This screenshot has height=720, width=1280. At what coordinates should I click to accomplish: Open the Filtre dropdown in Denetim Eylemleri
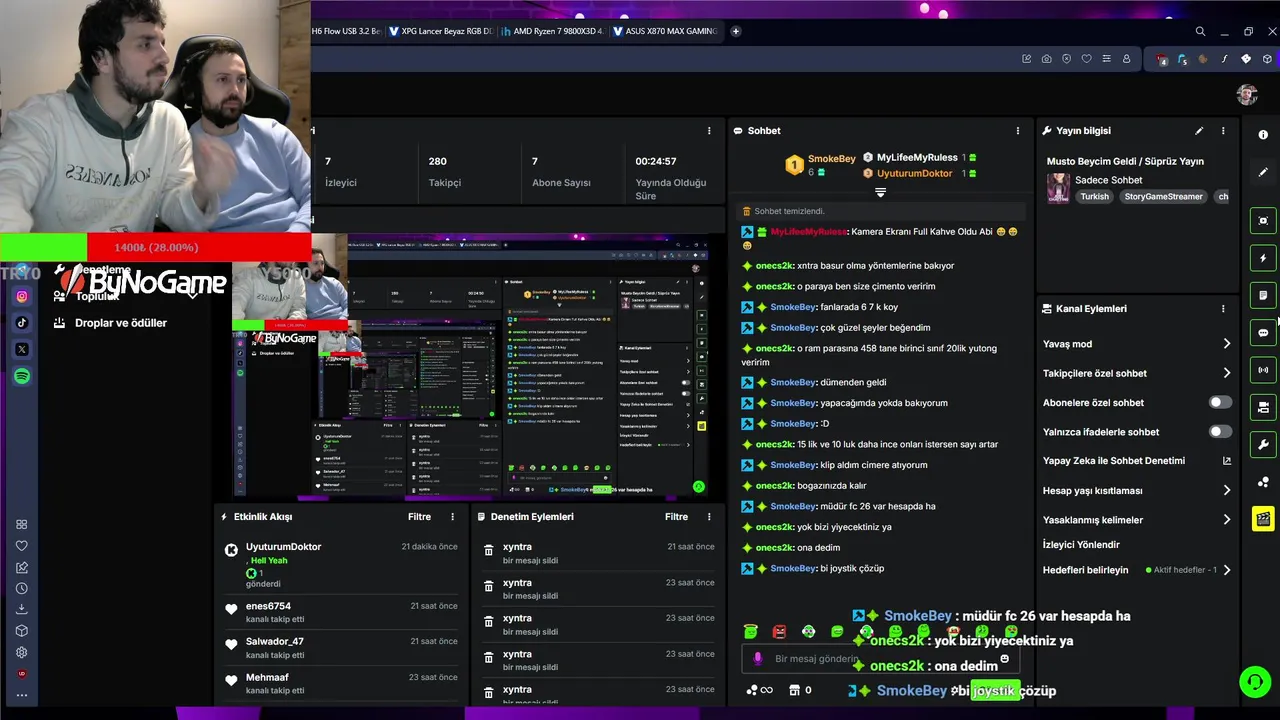pos(676,517)
